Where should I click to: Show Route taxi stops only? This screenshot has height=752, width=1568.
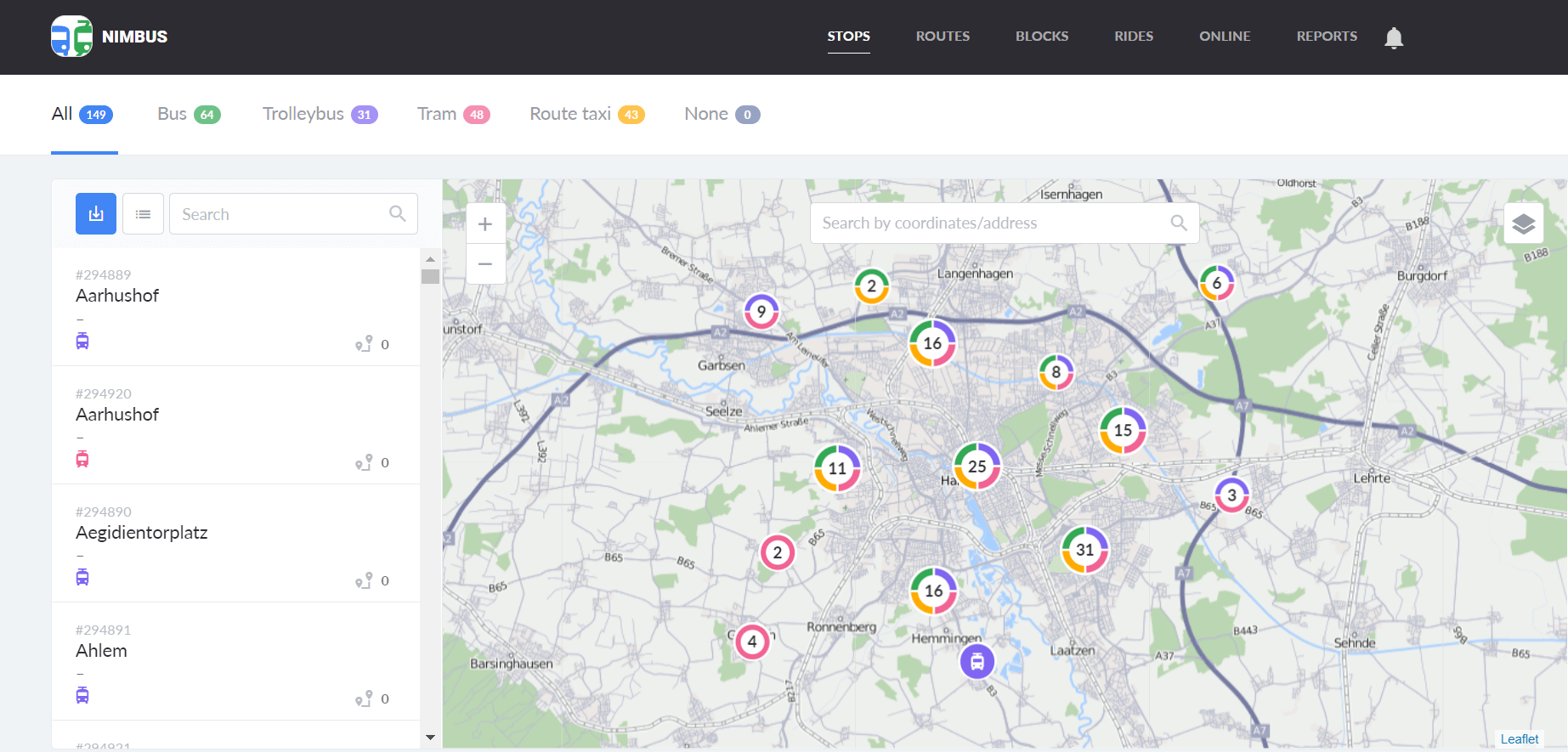(586, 114)
